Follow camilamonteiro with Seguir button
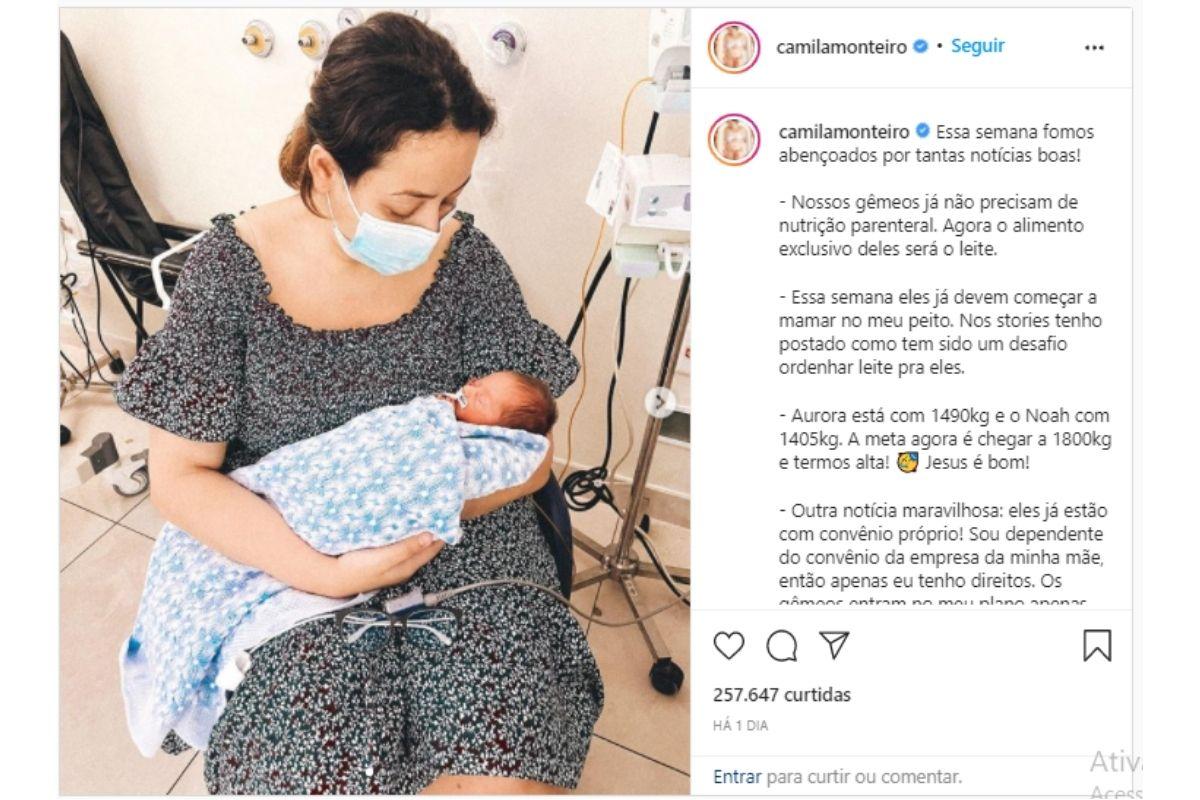Viewport: 1200px width, 800px height. (977, 46)
